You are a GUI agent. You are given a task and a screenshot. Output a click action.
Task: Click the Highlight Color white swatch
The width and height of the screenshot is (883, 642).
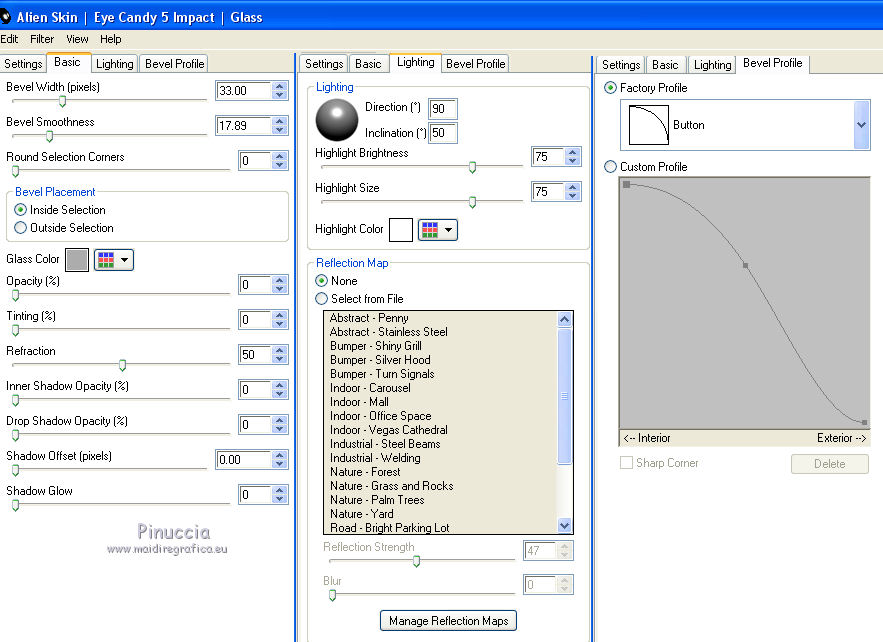pyautogui.click(x=401, y=230)
